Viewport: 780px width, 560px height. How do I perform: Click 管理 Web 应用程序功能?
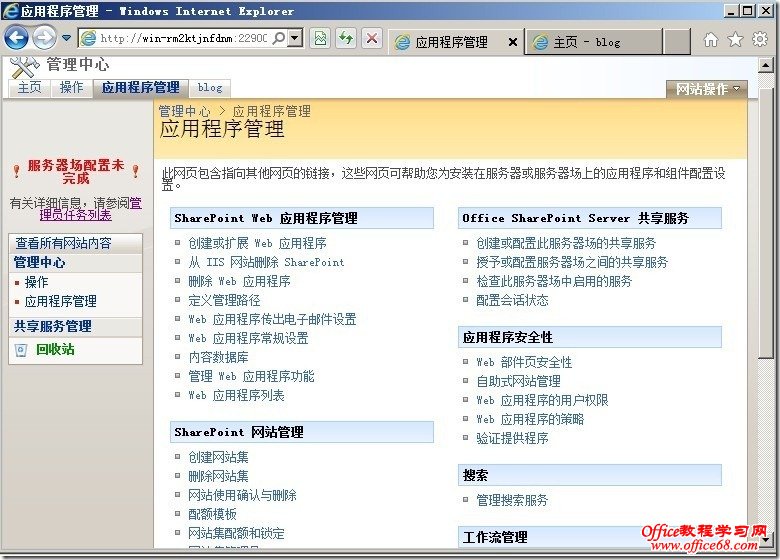coord(251,376)
